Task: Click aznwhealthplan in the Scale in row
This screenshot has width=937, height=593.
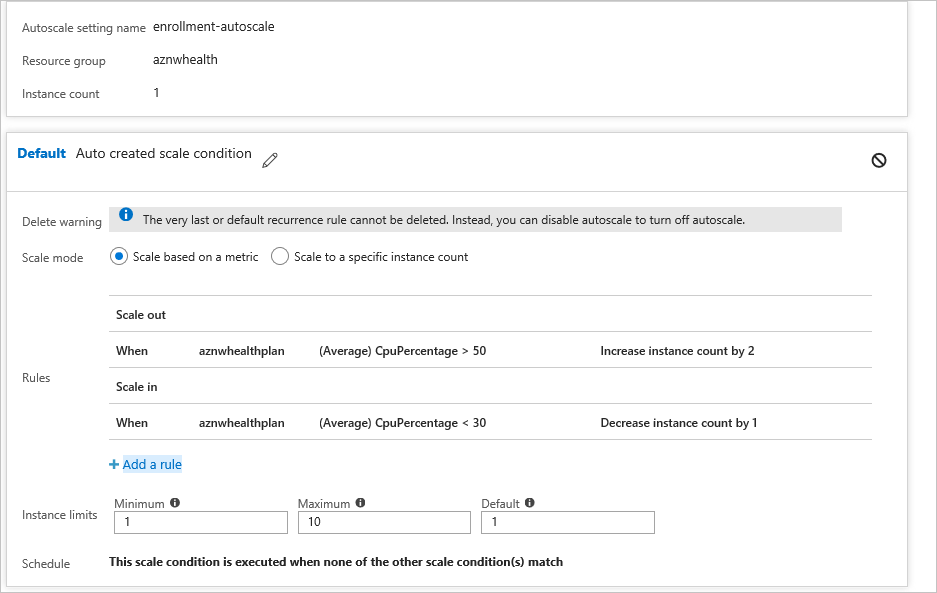Action: pos(241,423)
